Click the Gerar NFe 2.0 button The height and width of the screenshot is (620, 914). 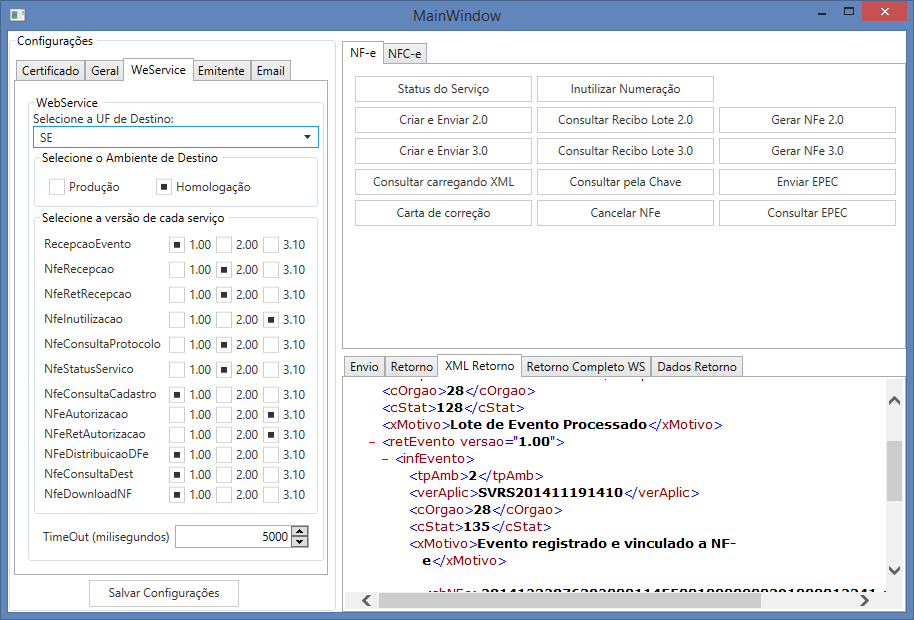(x=807, y=119)
